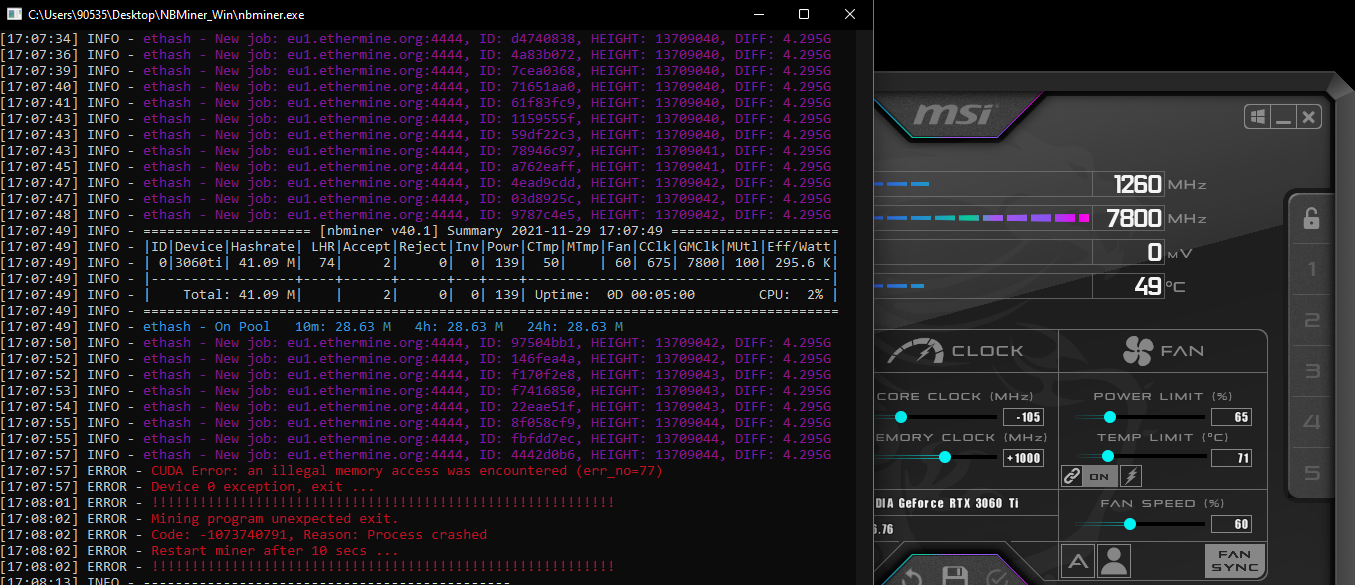Toggle the FAN SYNC button

[x=1235, y=561]
